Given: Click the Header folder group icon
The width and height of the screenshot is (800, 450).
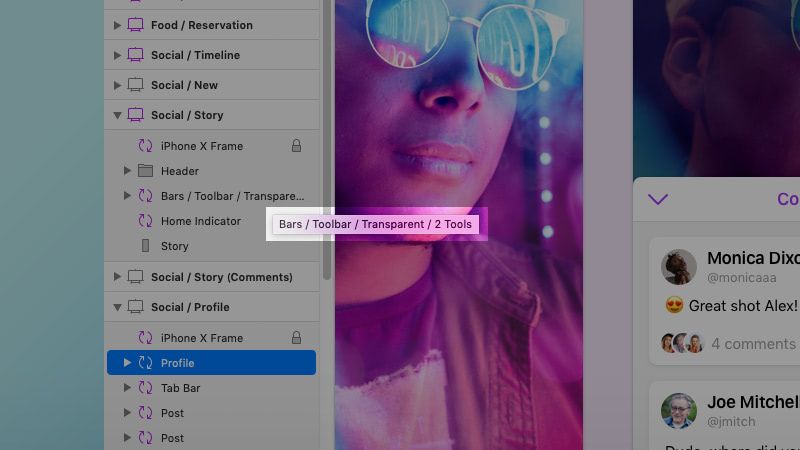Looking at the screenshot, I should point(145,171).
